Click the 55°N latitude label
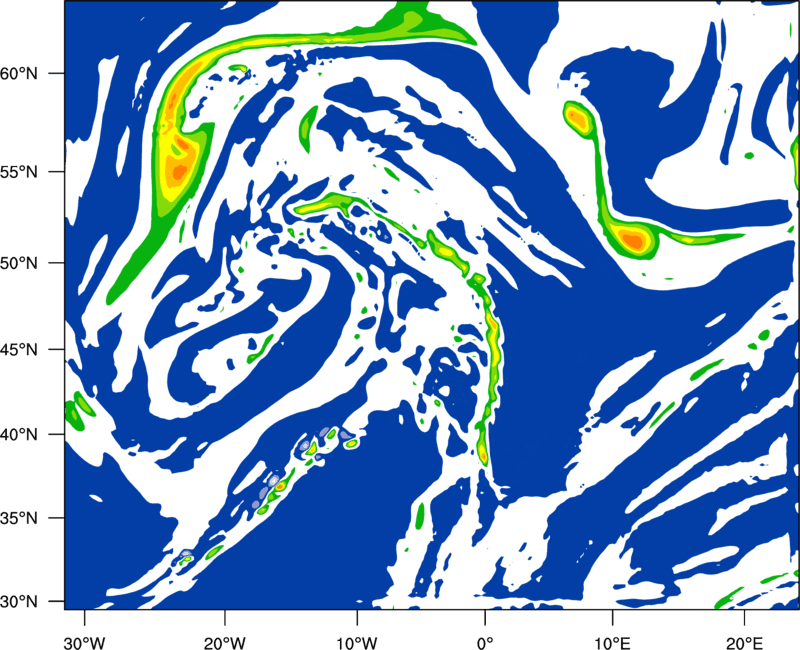Image resolution: width=800 pixels, height=650 pixels. pos(19,171)
